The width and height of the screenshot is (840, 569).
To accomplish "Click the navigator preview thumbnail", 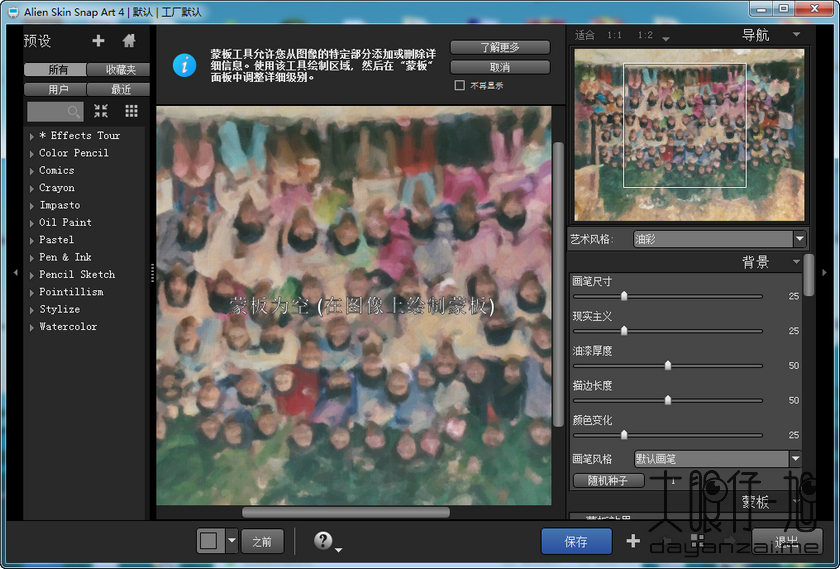I will (x=689, y=135).
